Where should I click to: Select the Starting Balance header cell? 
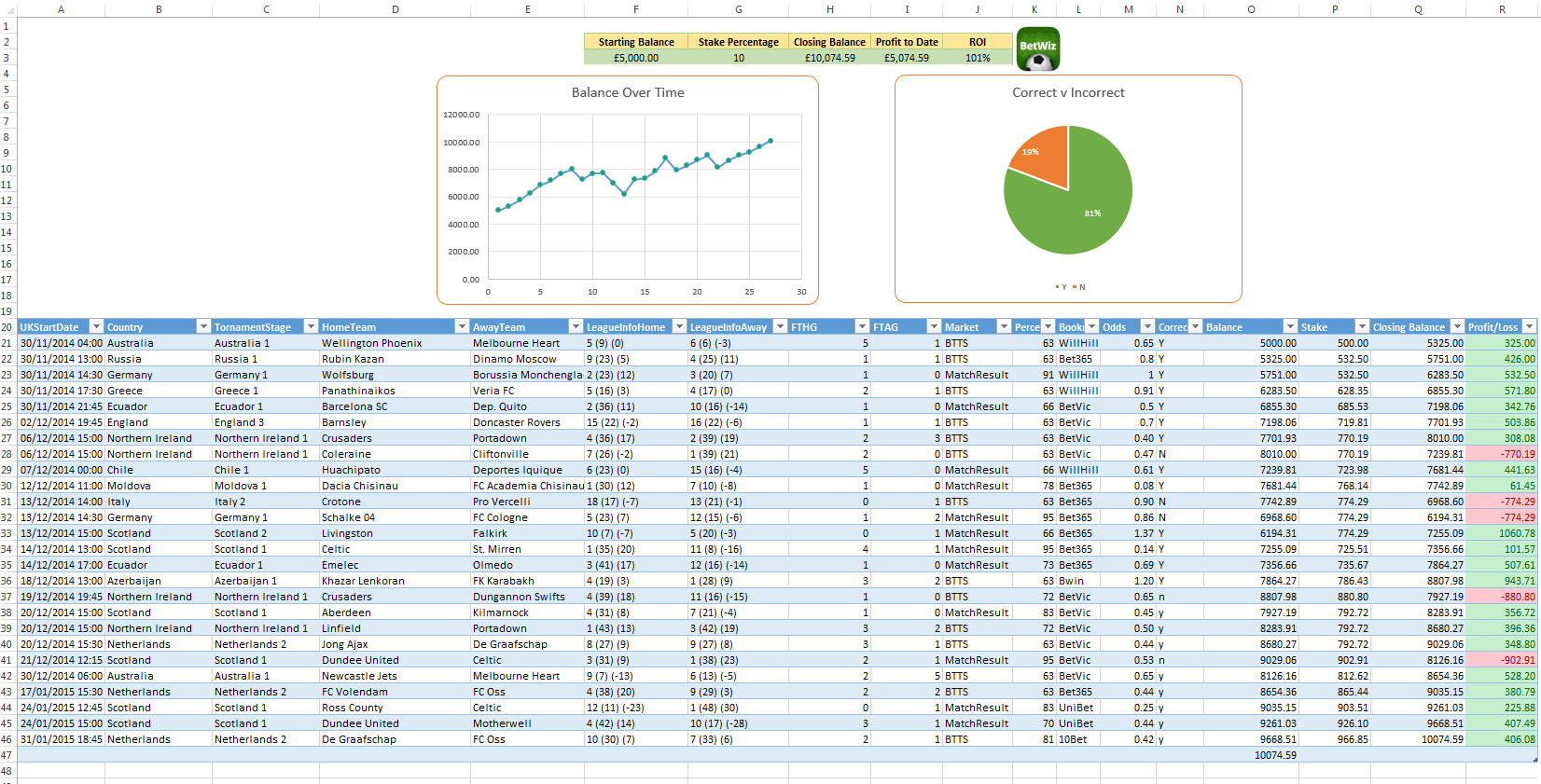click(x=636, y=42)
